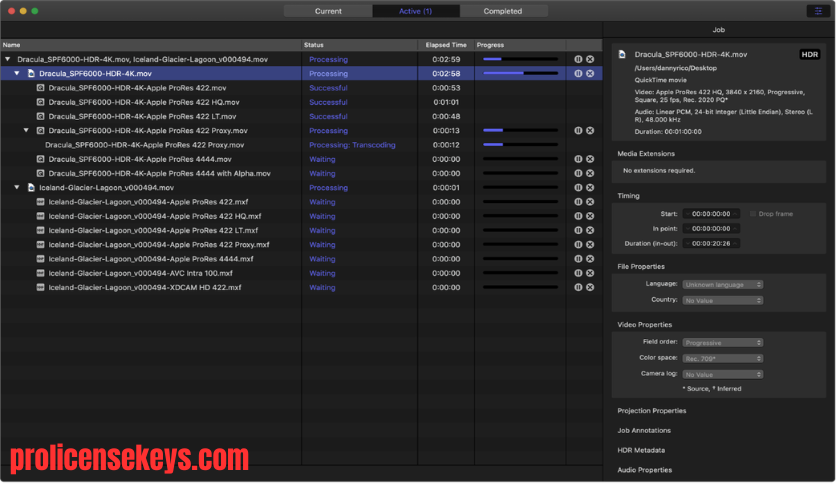836x484 pixels.
Task: Click the progress bar of the top batch
Action: pos(520,59)
